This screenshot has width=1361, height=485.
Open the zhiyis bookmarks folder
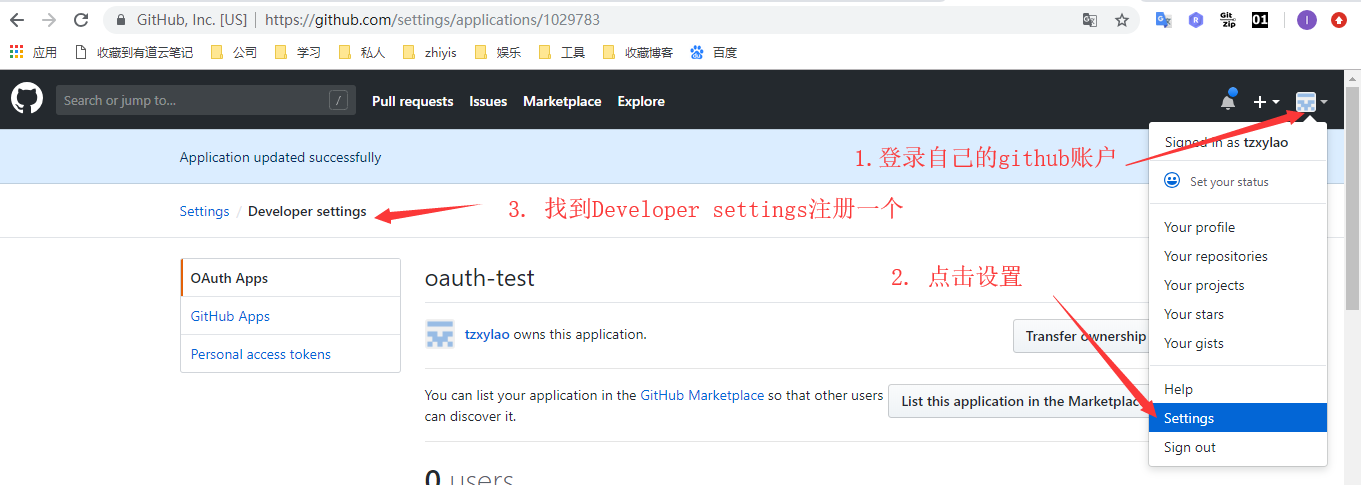(429, 52)
